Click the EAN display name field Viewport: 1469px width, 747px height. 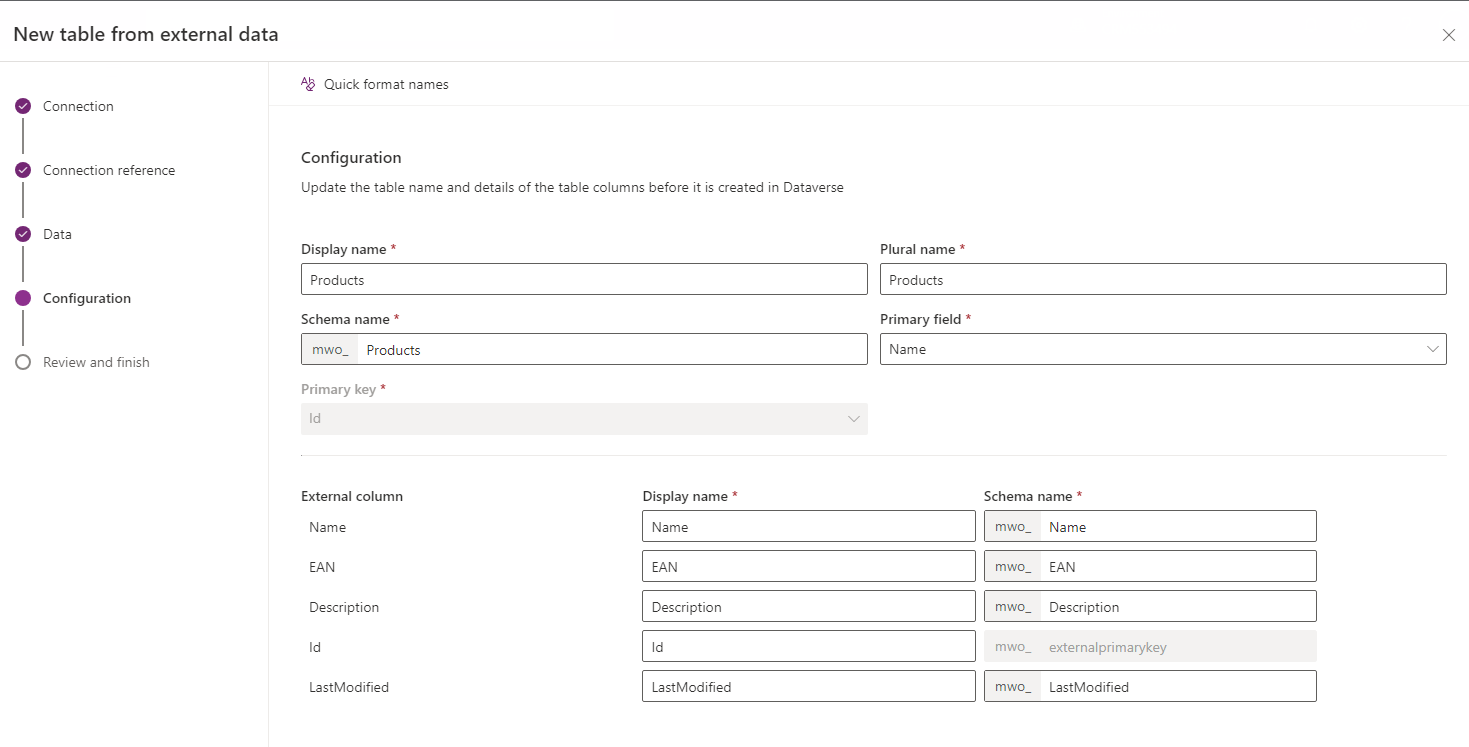808,567
